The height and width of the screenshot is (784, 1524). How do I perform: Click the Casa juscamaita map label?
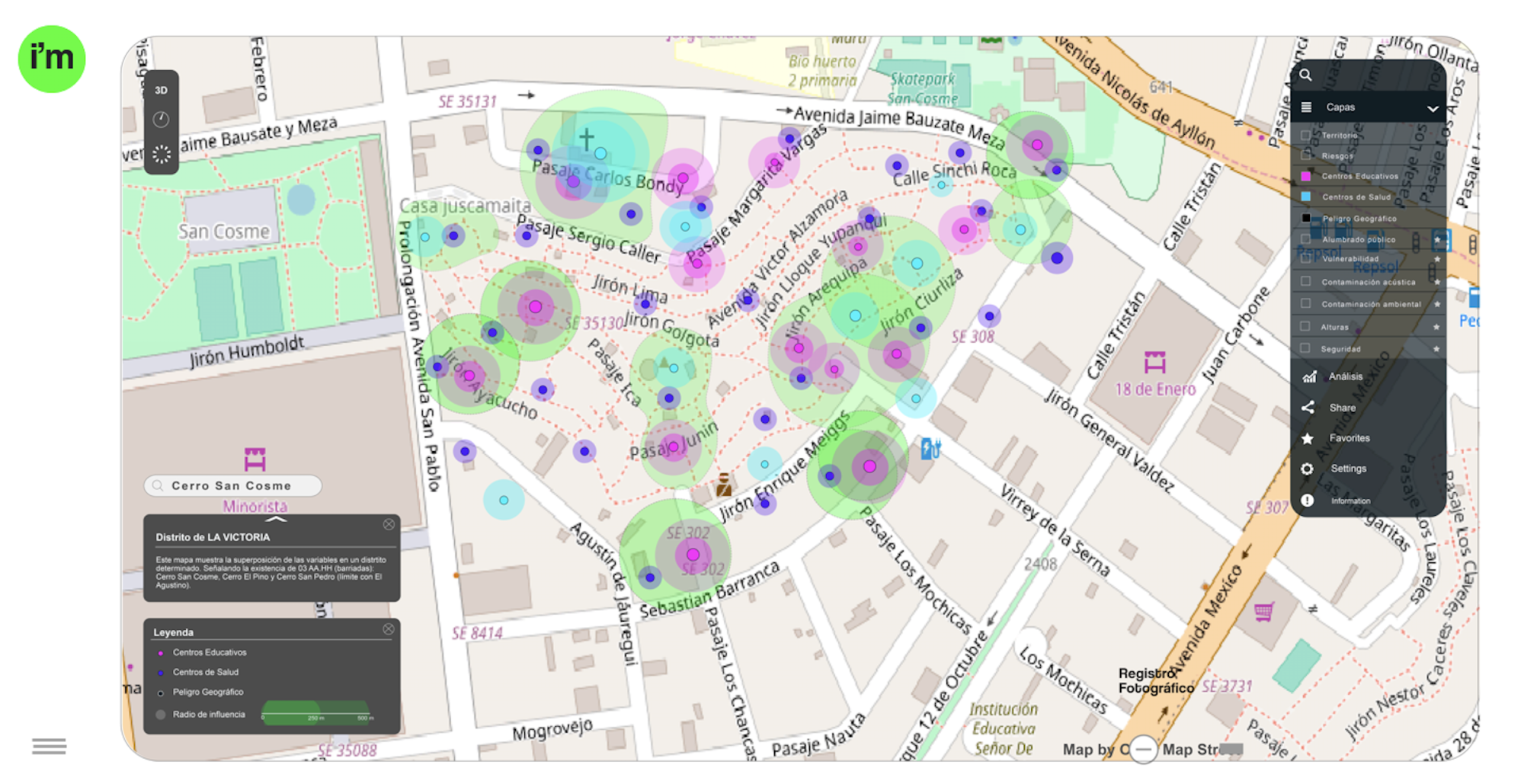tap(465, 206)
